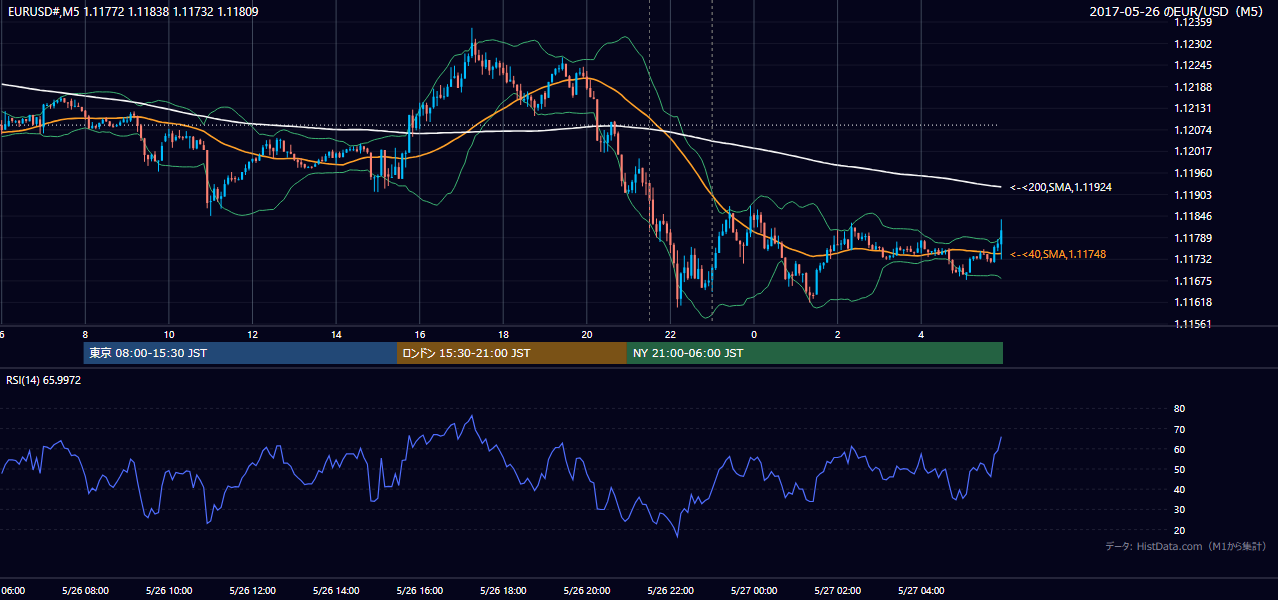Screen dimensions: 1278x600
Task: Click hour label 16 below the price chart
Action: 420,334
